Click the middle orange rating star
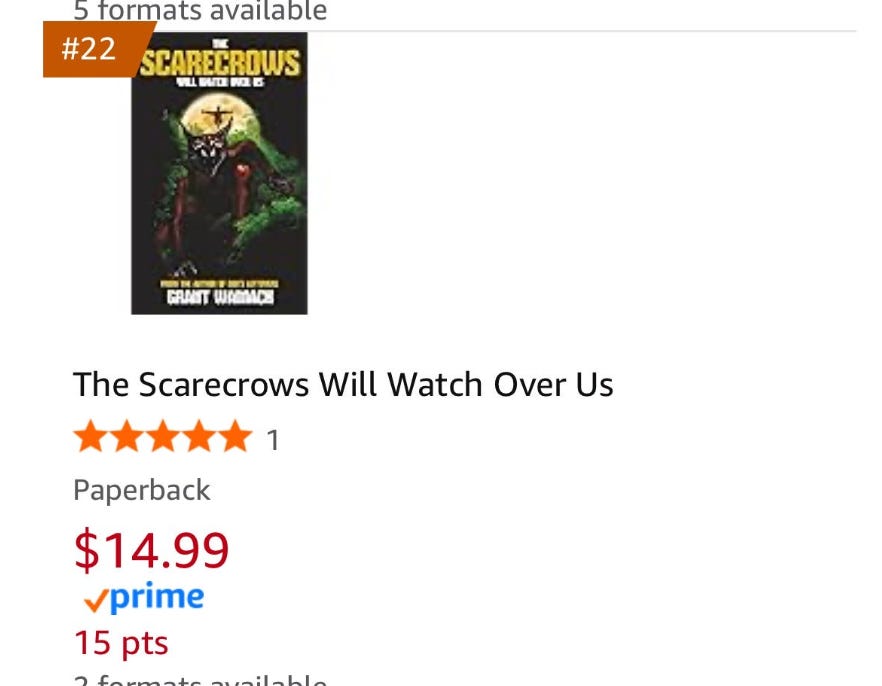Screen dimensions: 882x686 [x=163, y=436]
